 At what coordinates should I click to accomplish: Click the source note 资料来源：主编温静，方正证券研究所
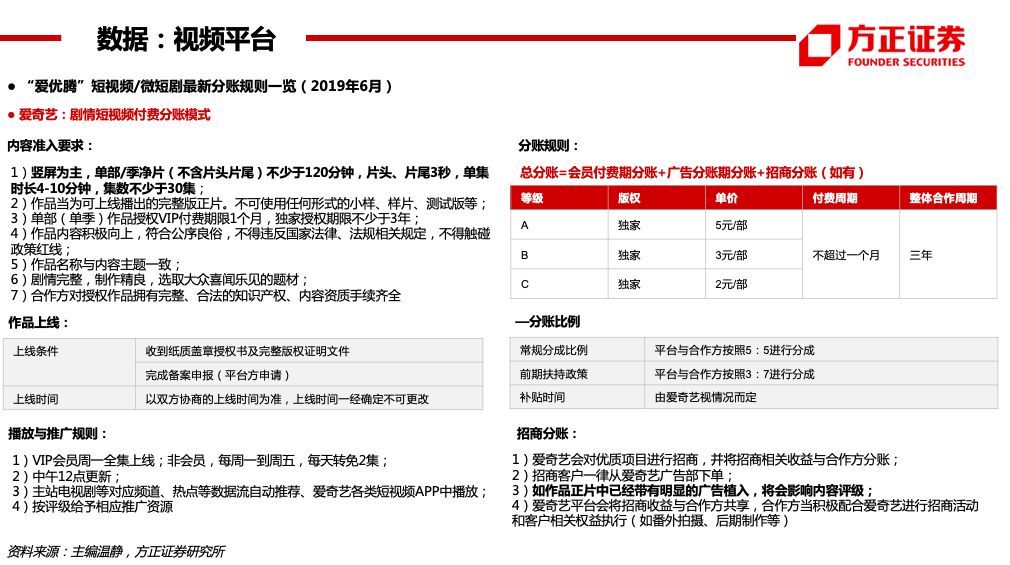coord(116,551)
